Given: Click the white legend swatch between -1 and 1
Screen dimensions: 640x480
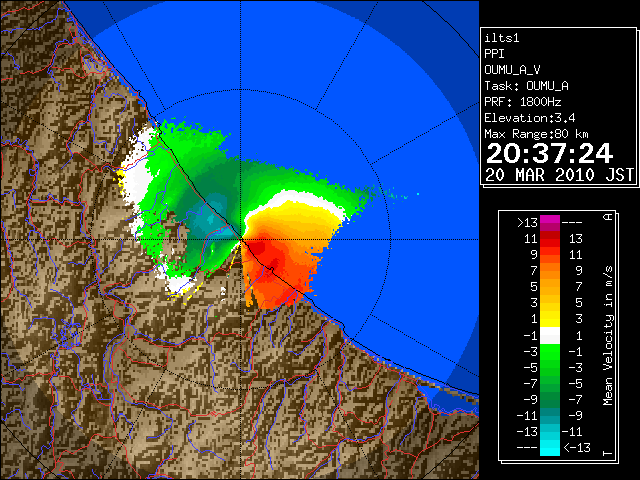Looking at the screenshot, I should pyautogui.click(x=550, y=336).
